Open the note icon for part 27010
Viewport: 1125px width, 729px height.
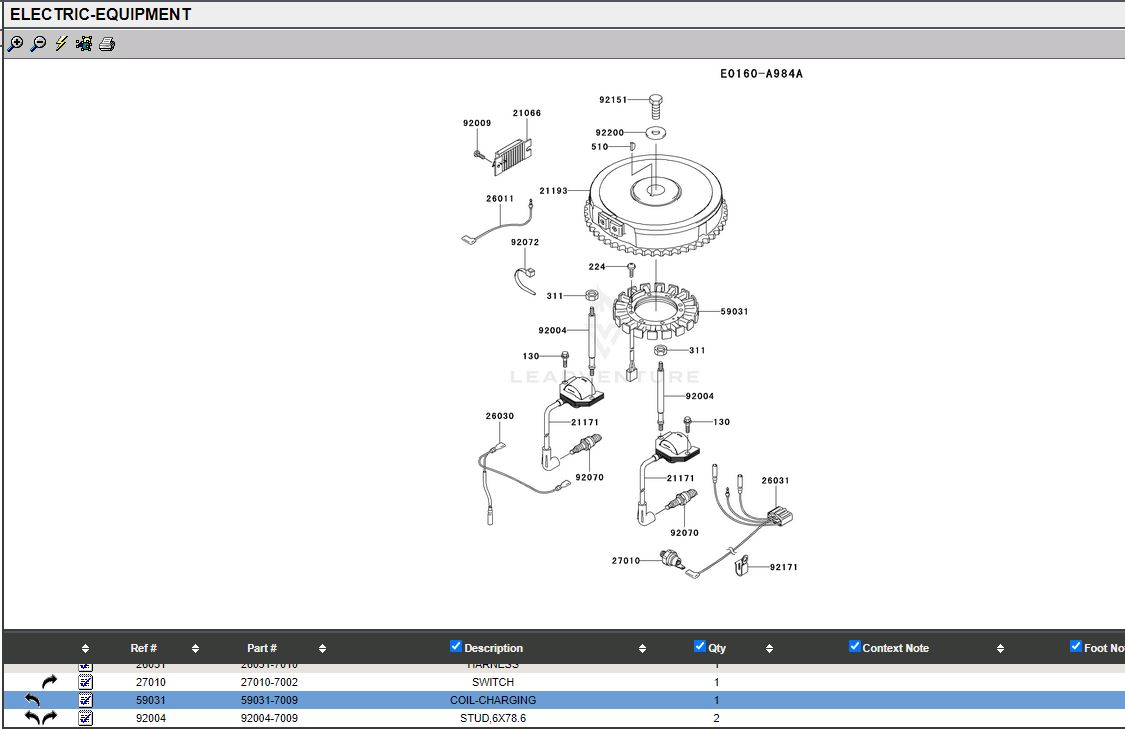pos(86,682)
